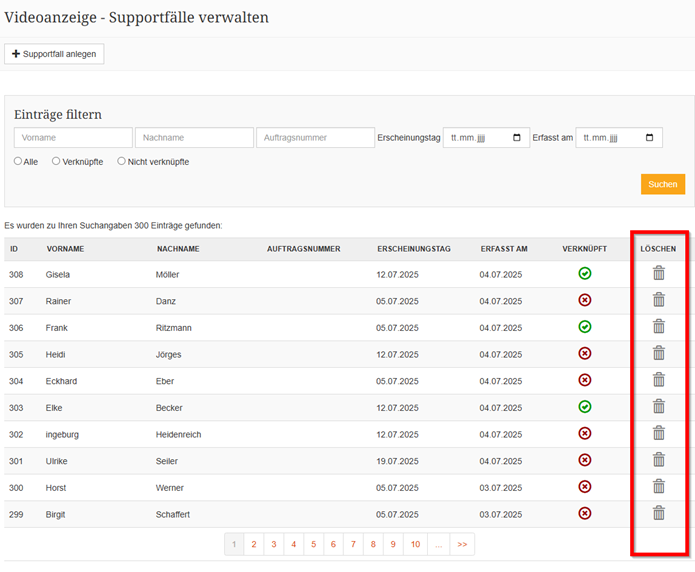Delete the entry for Ulrike Seiler
The width and height of the screenshot is (695, 572).
[659, 459]
